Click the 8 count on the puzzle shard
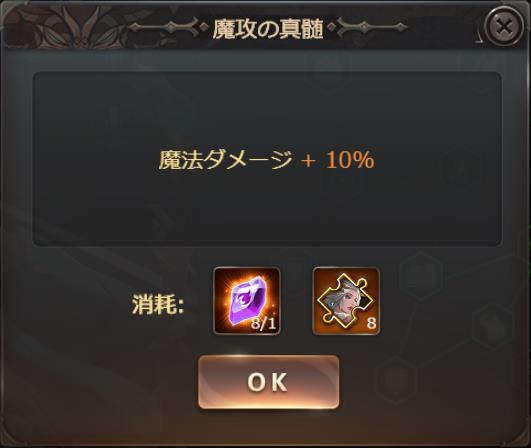This screenshot has width=531, height=448. click(x=371, y=323)
